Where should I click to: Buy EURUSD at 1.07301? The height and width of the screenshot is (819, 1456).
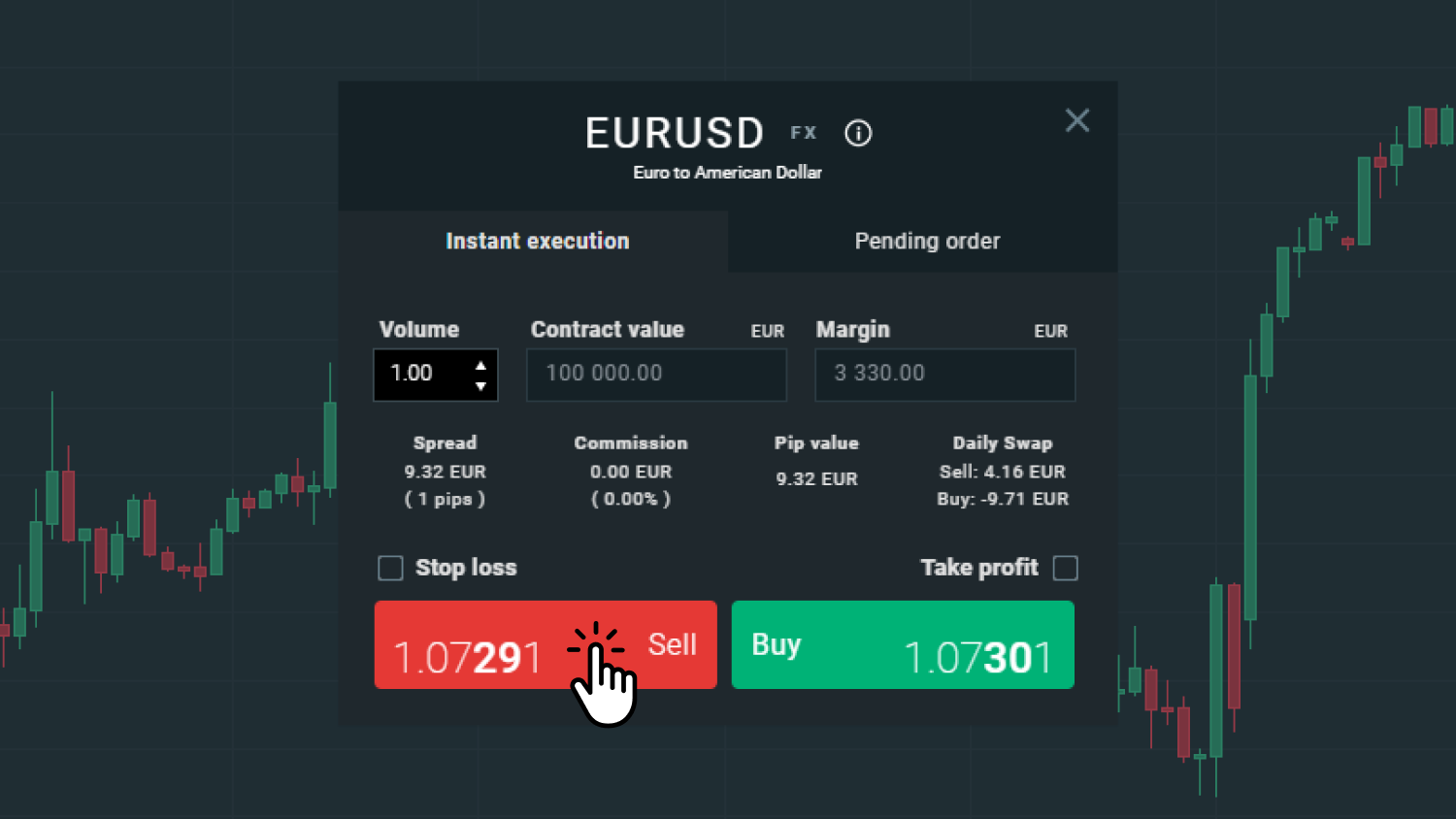(x=902, y=644)
